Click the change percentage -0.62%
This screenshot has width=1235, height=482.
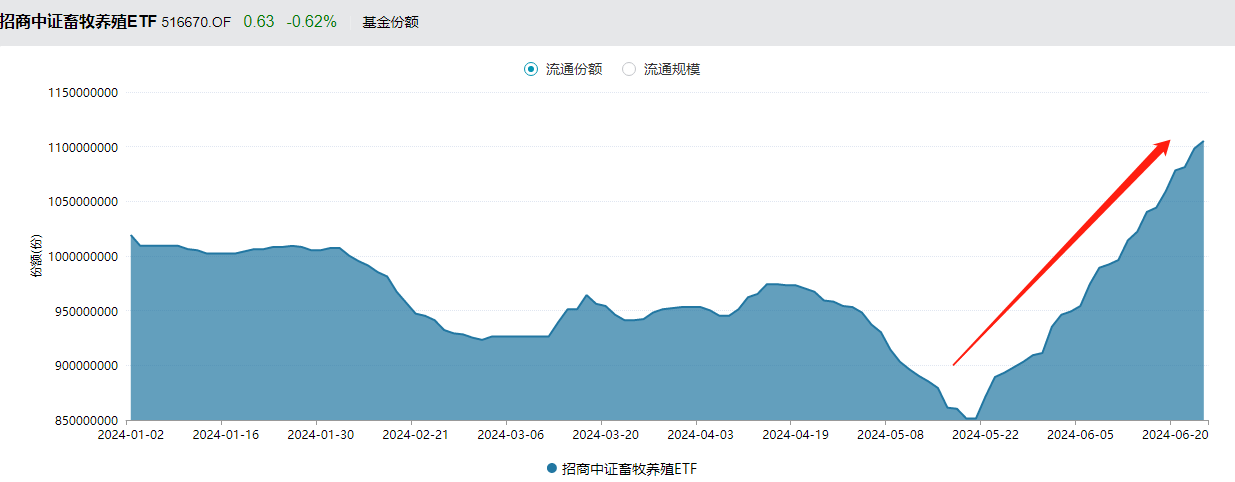click(x=311, y=21)
